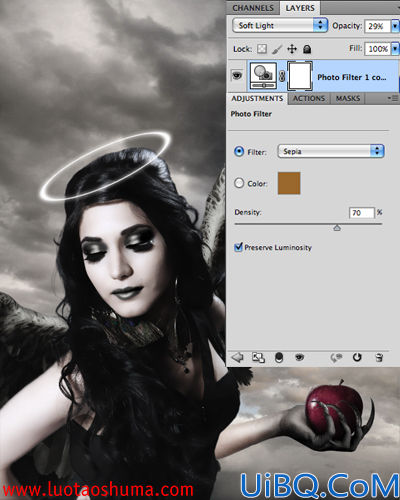This screenshot has height=500, width=400.
Task: Click the lock position move icon
Action: click(292, 49)
